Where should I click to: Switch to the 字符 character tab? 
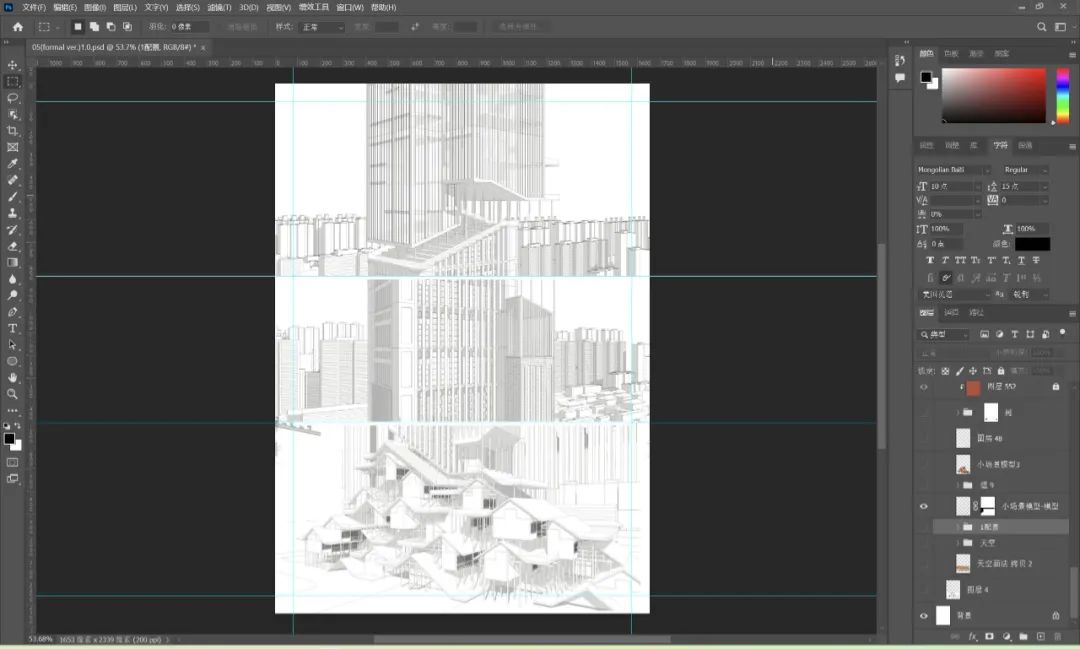click(1000, 145)
